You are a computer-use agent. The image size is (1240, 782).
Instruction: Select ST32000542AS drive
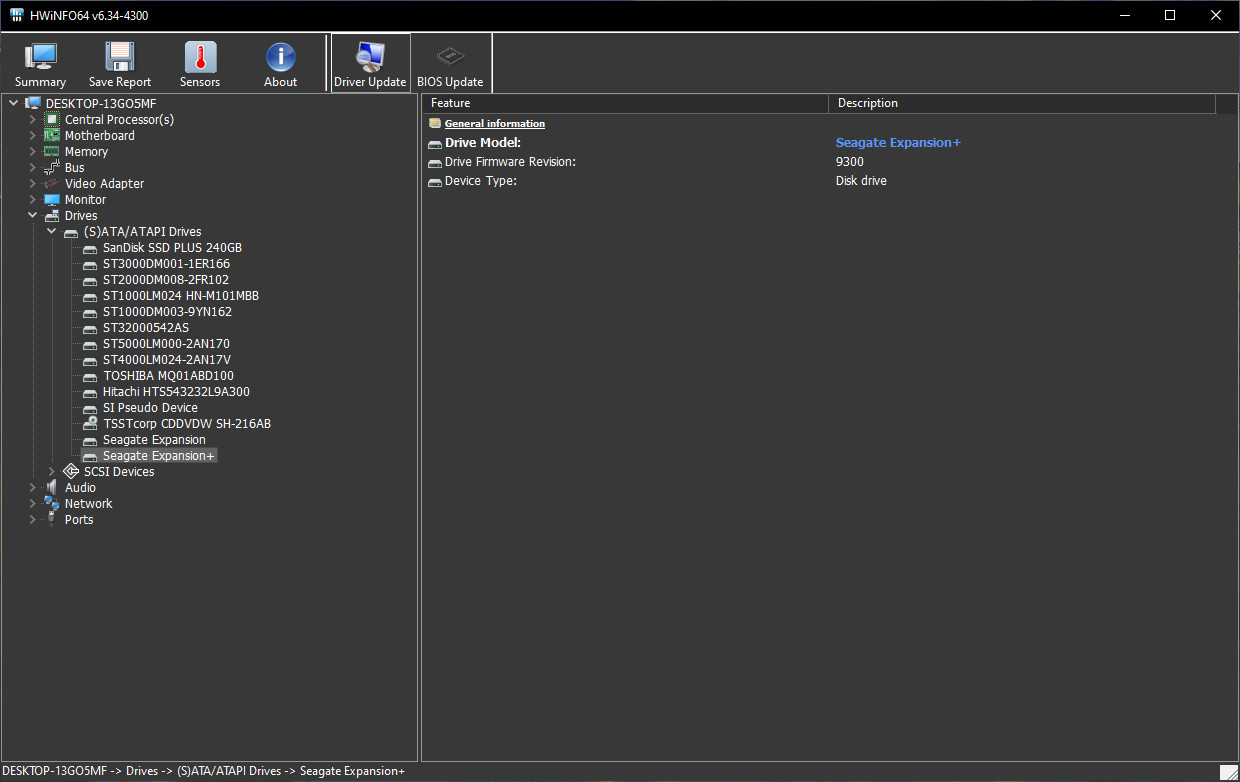tap(146, 328)
